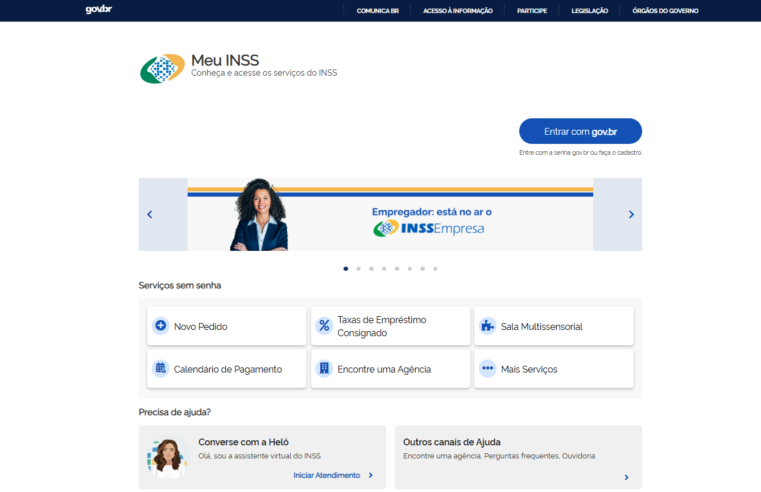
Task: Click 'Olá, sou a assistente virtual do INSS'
Action: (260, 456)
